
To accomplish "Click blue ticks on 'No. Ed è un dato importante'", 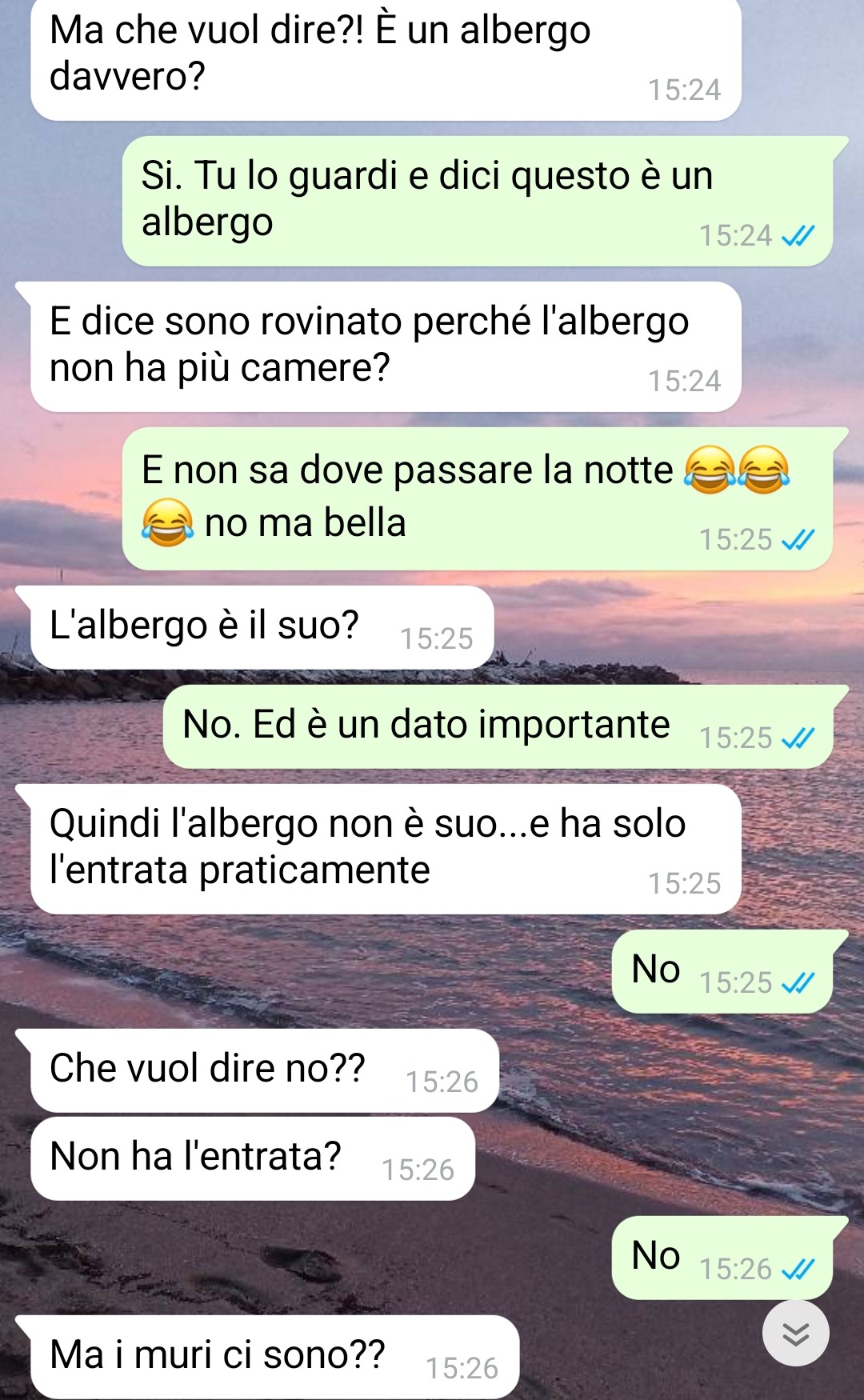I will click(x=798, y=738).
